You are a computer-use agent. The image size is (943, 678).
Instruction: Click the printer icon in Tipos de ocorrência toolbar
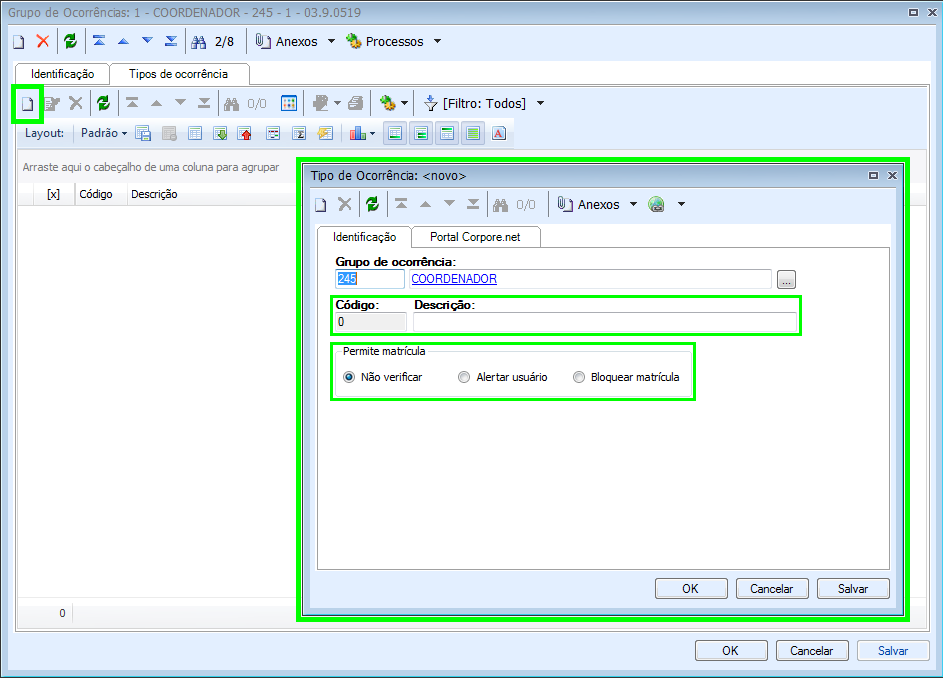[x=355, y=103]
